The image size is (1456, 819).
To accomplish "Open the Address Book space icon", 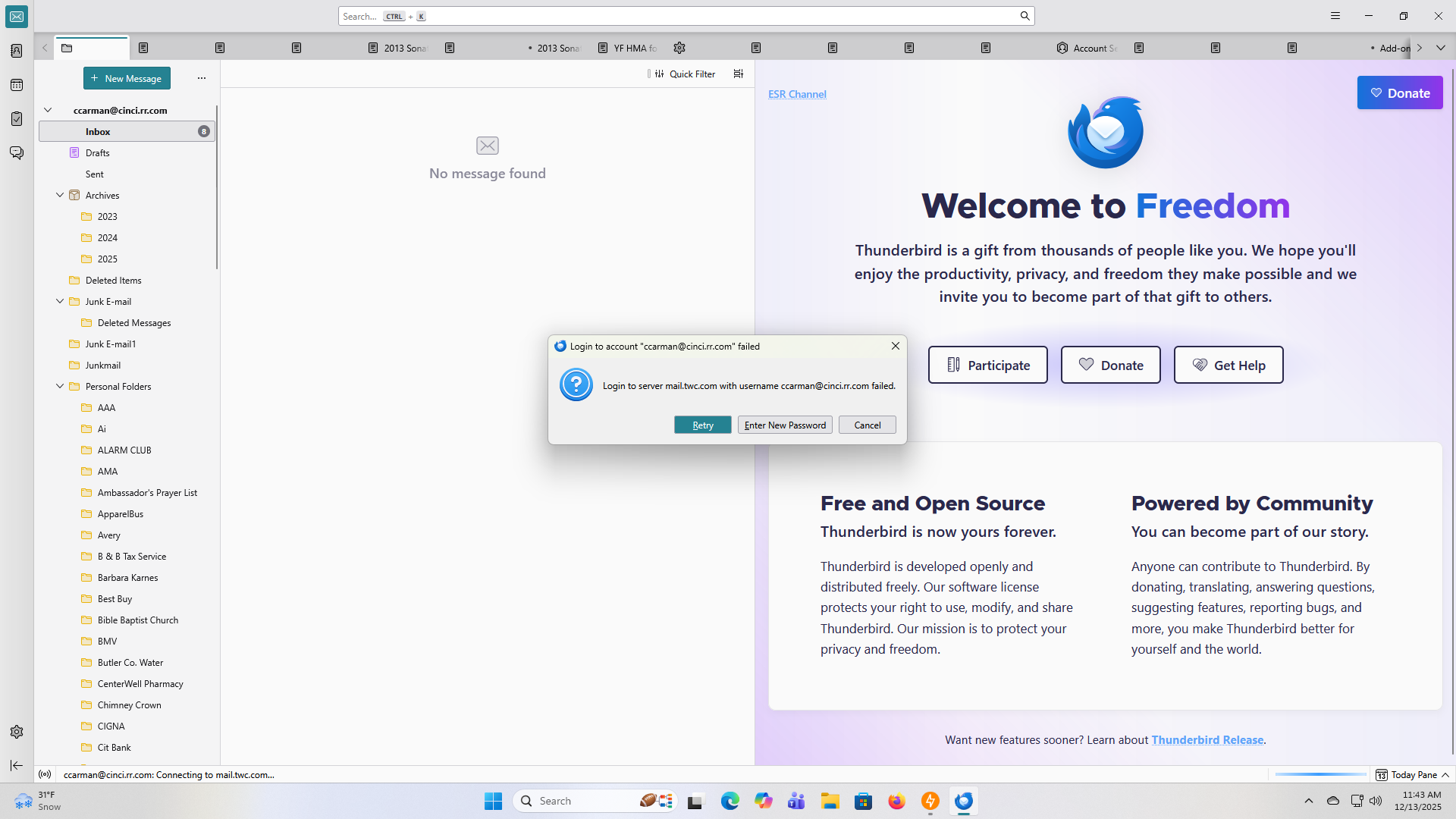I will [x=17, y=51].
